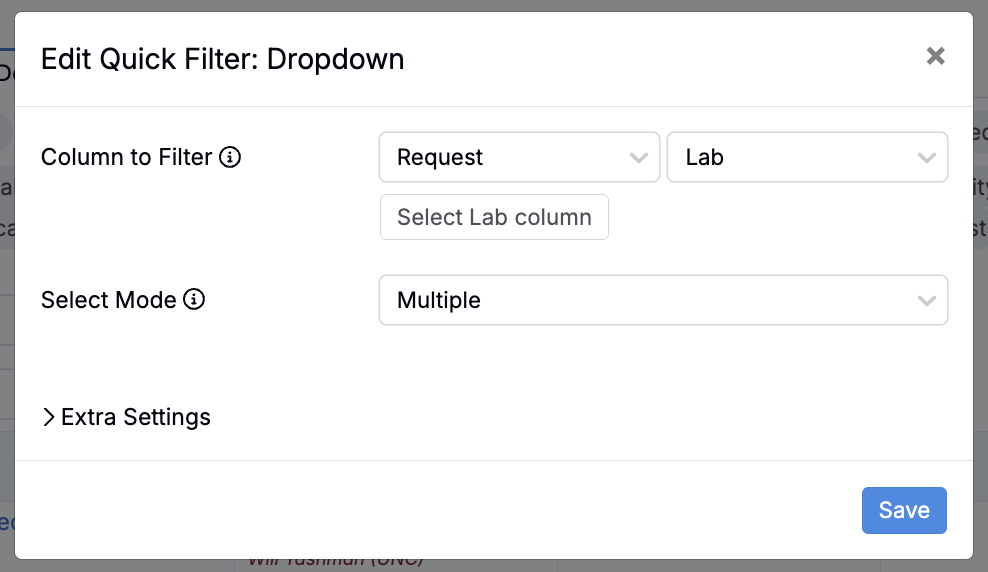Screen dimensions: 988x572
Task: Click the chevron arrow in Lab dropdown
Action: 926,158
